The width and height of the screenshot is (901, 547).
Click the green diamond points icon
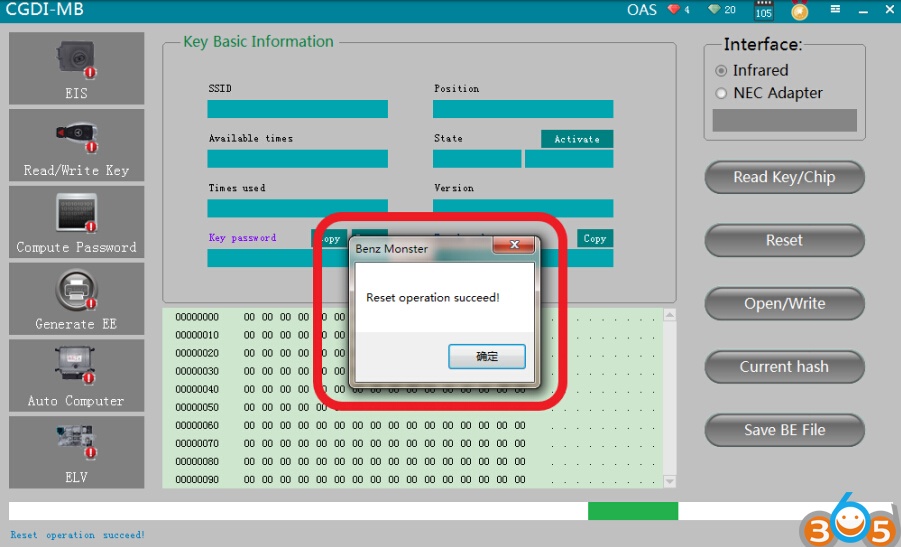point(714,9)
